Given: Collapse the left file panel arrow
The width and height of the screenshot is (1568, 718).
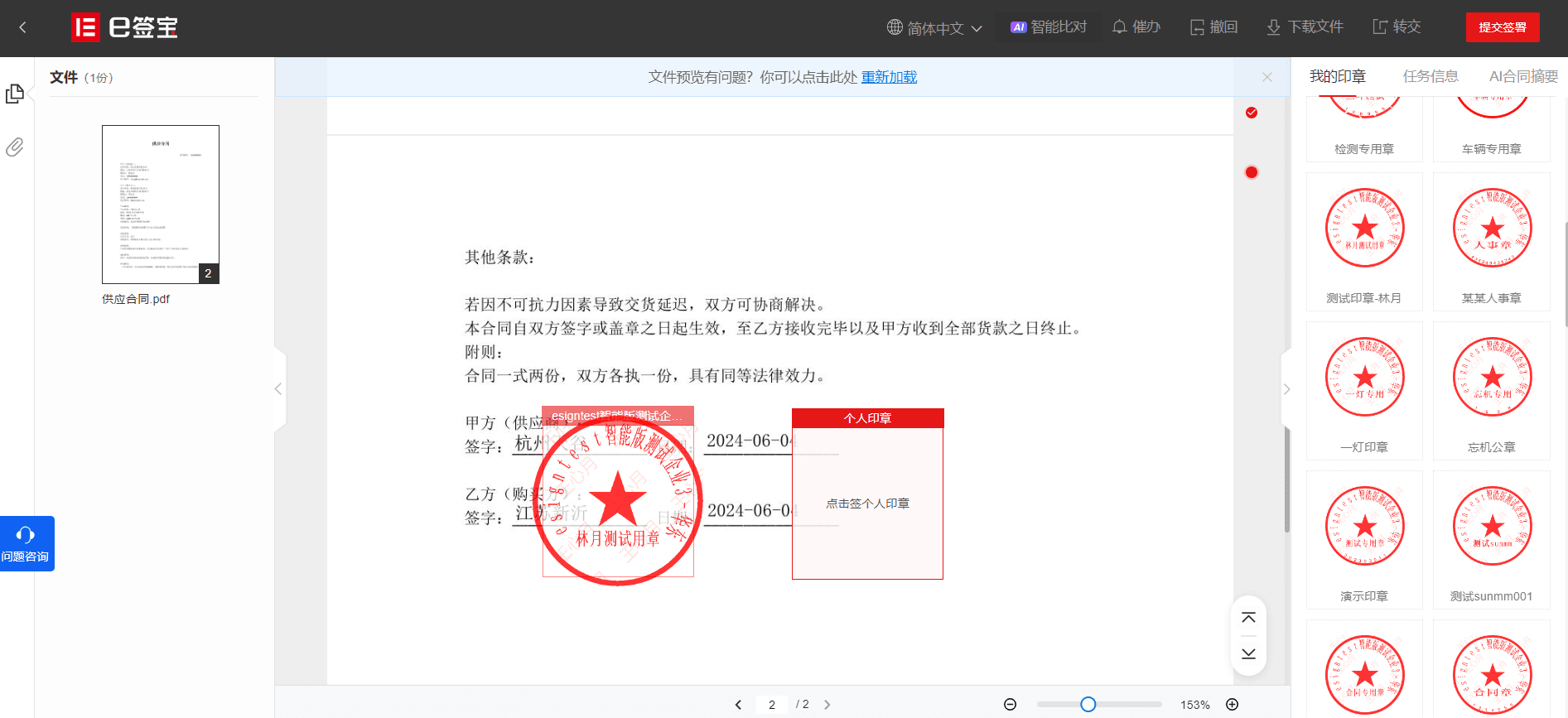Looking at the screenshot, I should 279,389.
